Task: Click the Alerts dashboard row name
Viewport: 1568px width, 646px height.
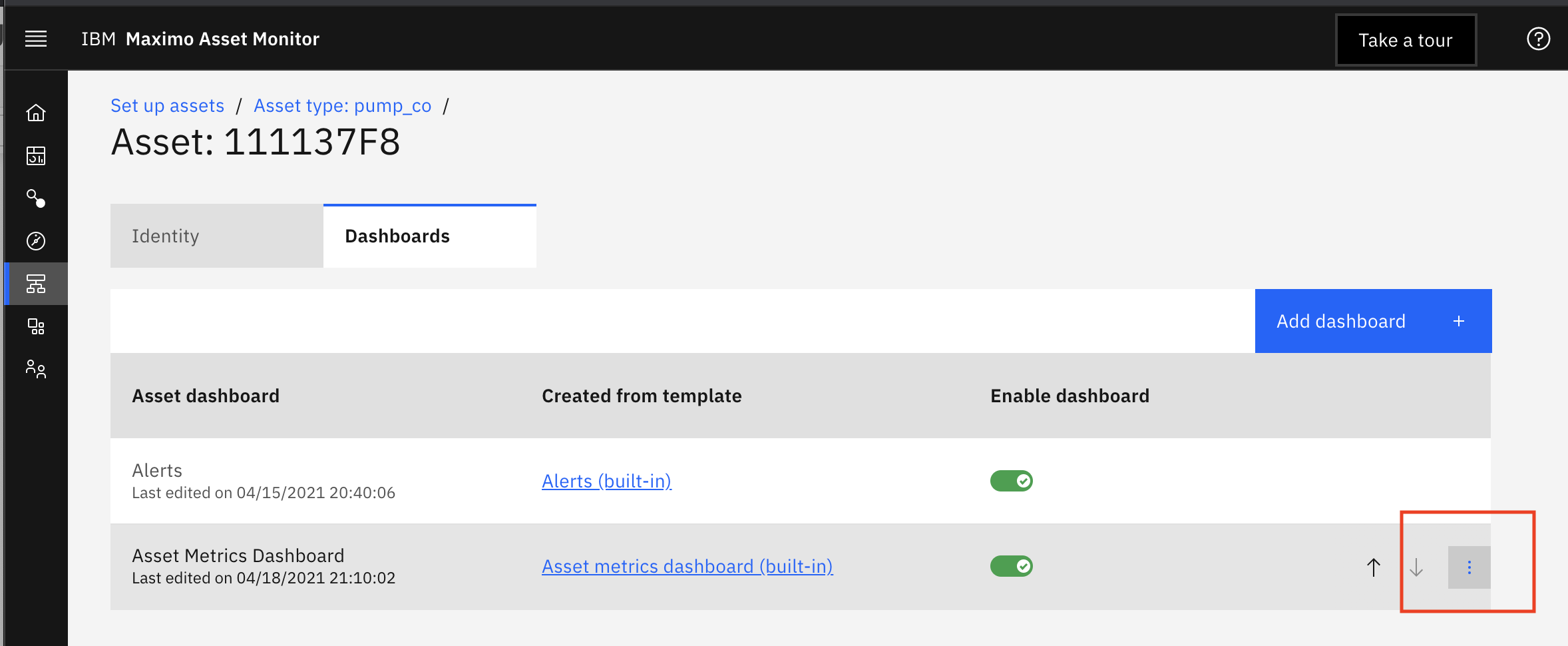Action: point(157,470)
